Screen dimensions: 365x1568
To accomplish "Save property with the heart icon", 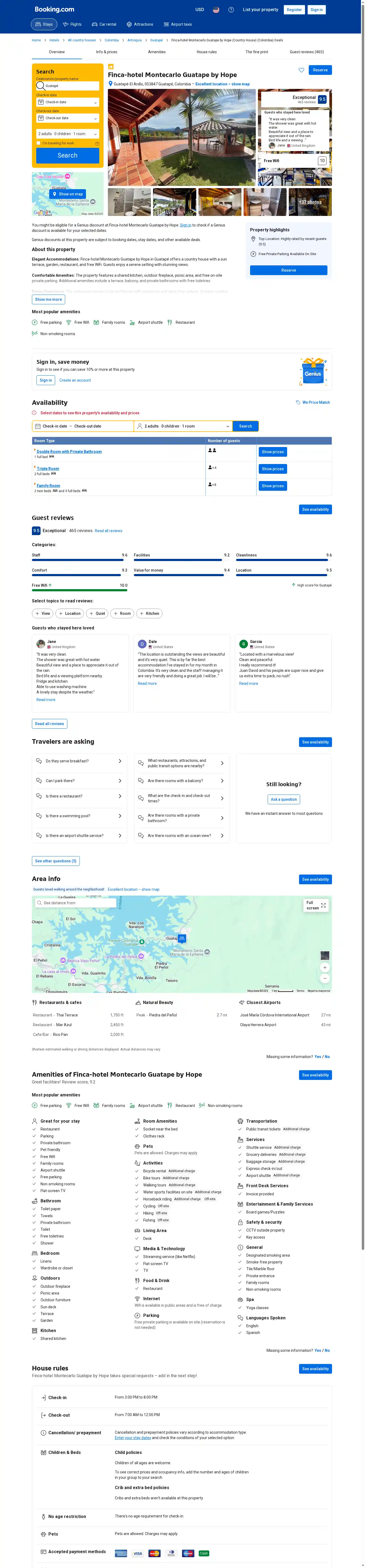I will (301, 70).
